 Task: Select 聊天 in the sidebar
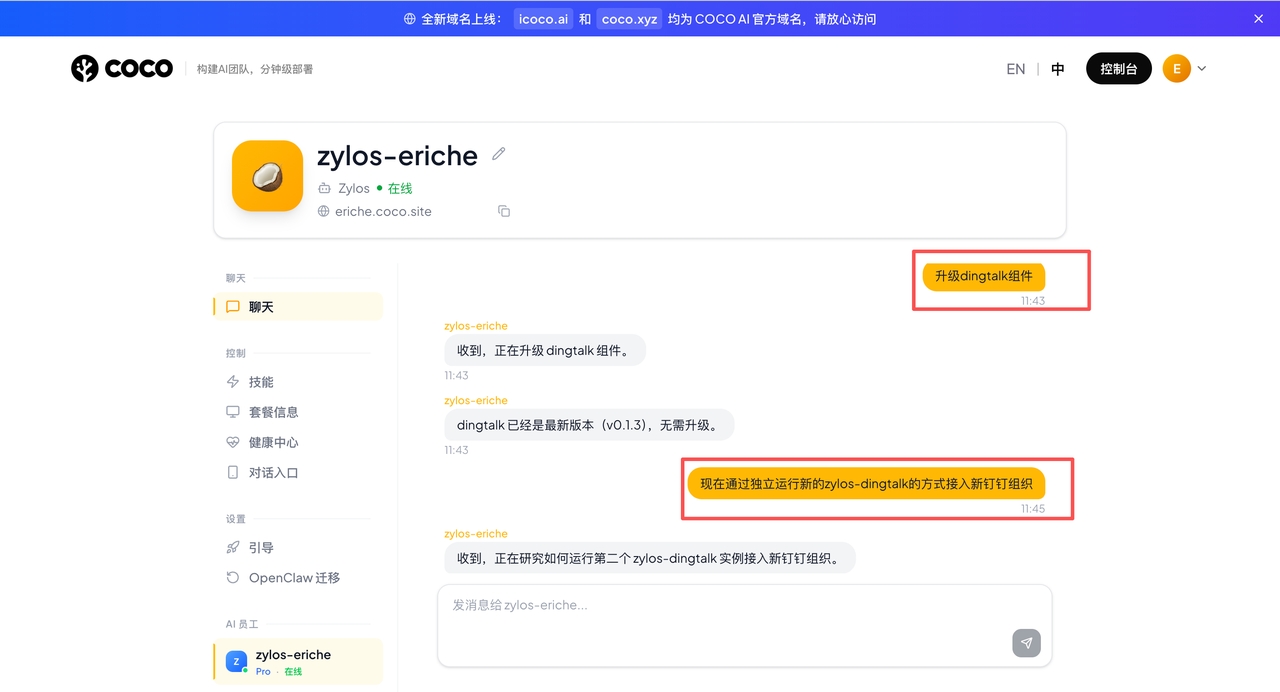tap(298, 307)
